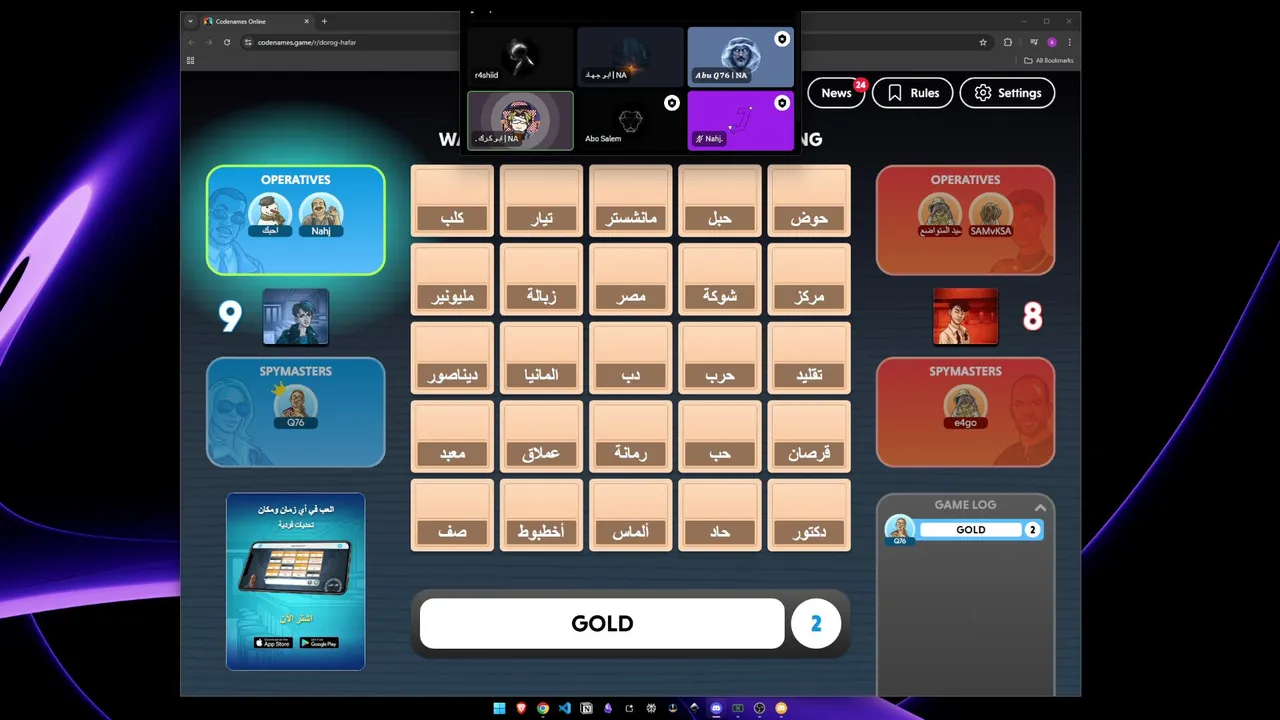Tap the مصر card
Viewport: 1280px width, 720px height.
[x=631, y=280]
